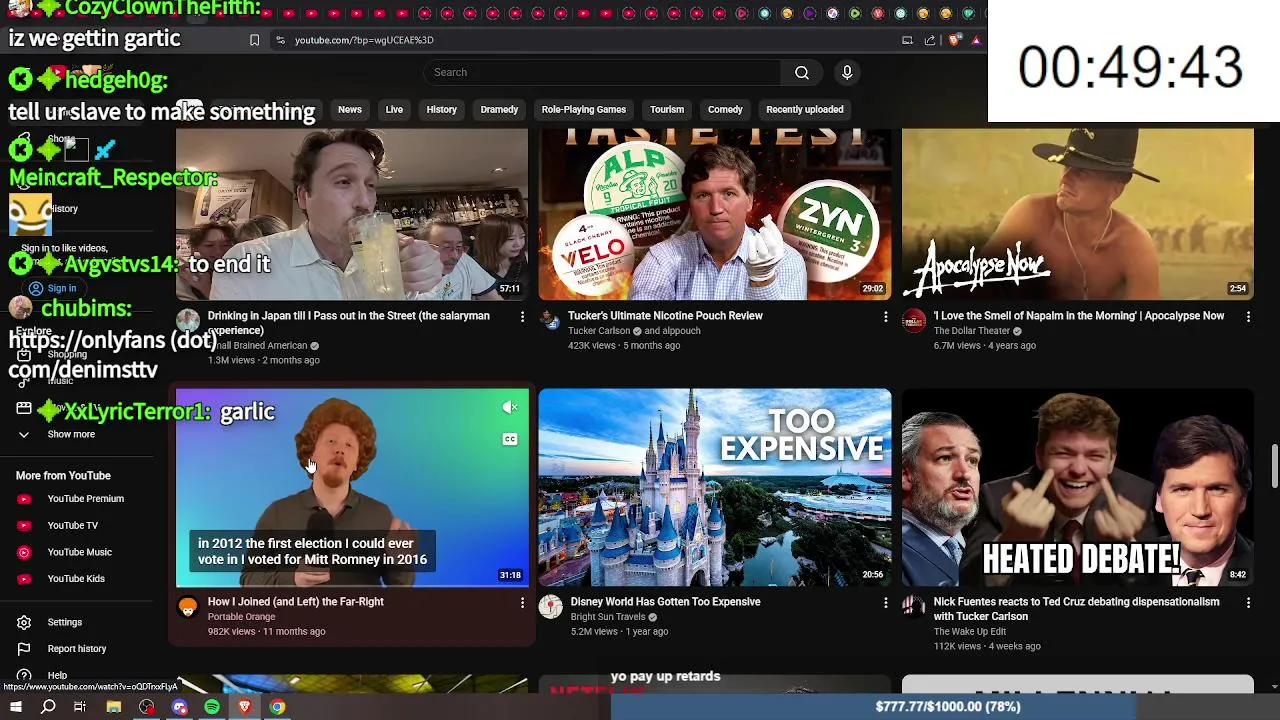Open the Apocalypse Now video thumbnail
1280x720 pixels.
coord(1077,214)
